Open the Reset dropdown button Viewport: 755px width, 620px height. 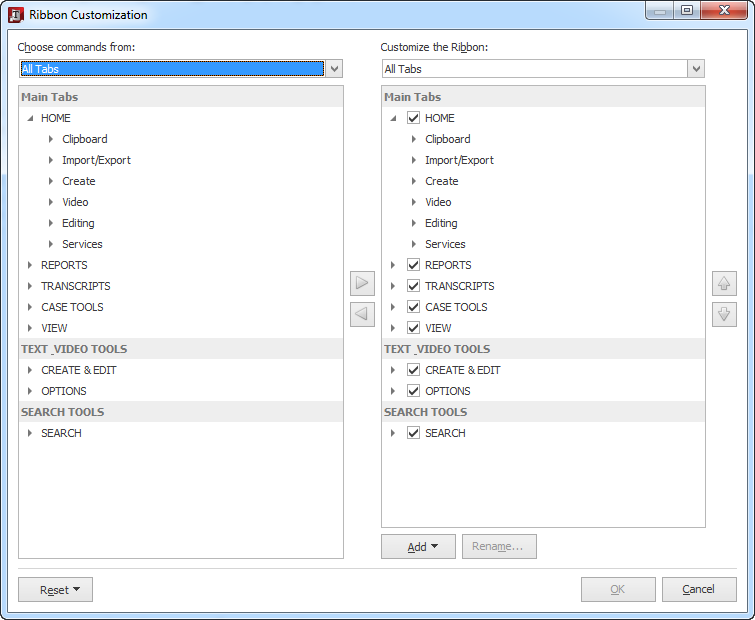click(x=55, y=590)
